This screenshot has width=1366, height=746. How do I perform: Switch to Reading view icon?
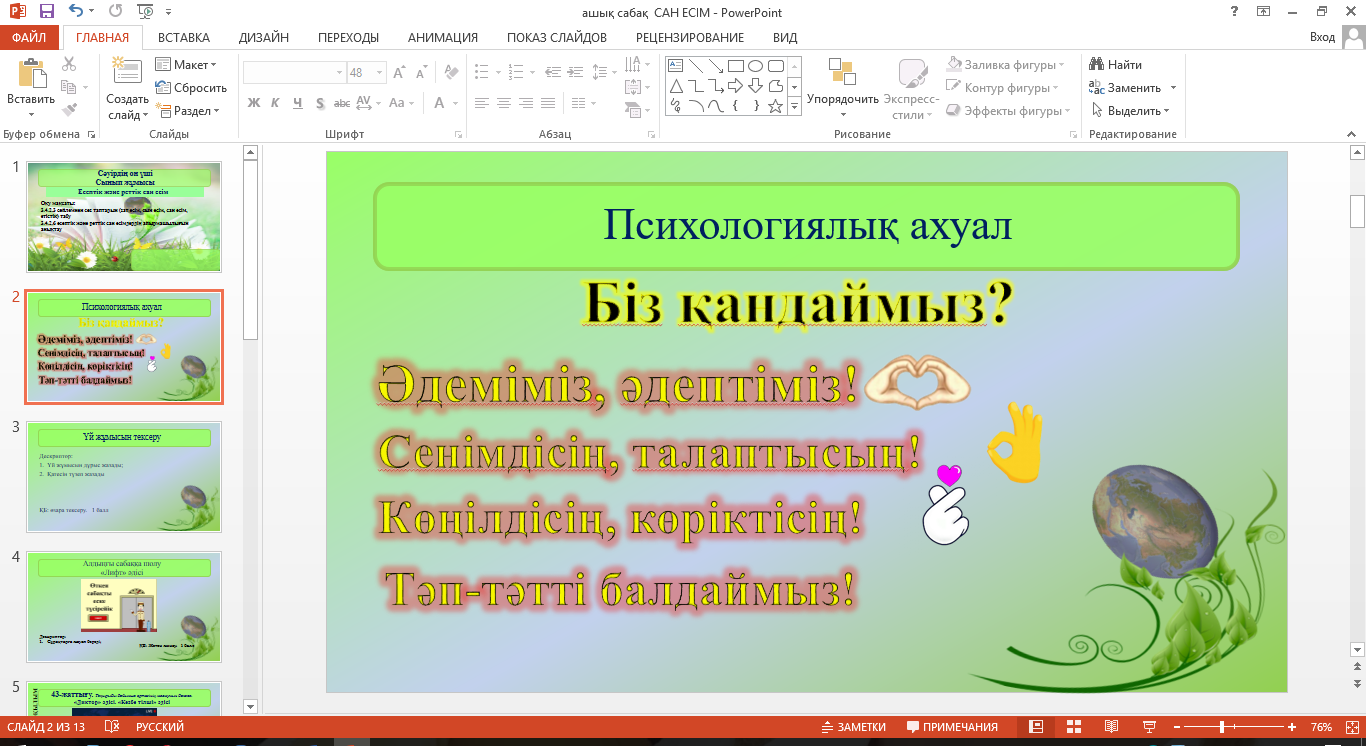[x=1111, y=727]
